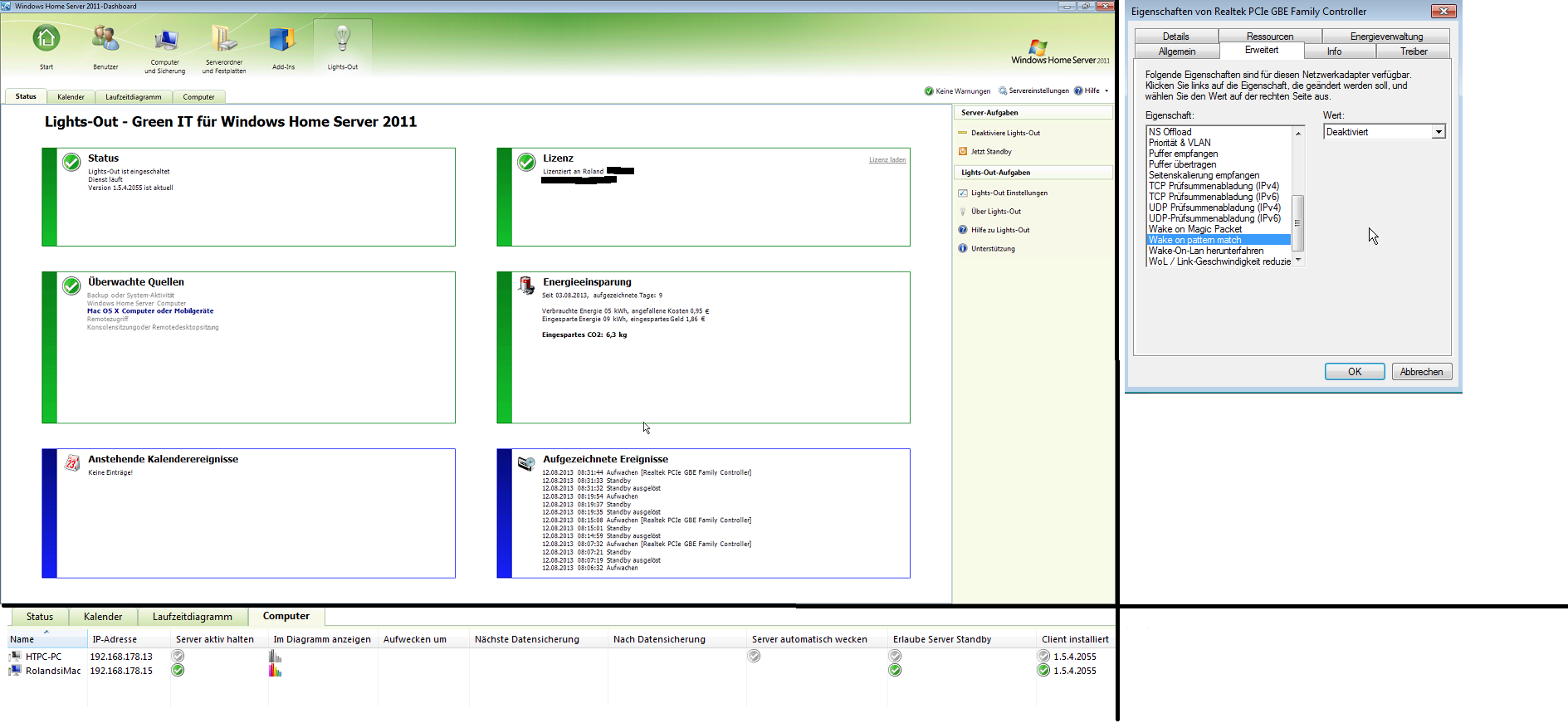Open the Computer tab above the Lights-Out heading
The image size is (1568, 723).
tap(198, 97)
